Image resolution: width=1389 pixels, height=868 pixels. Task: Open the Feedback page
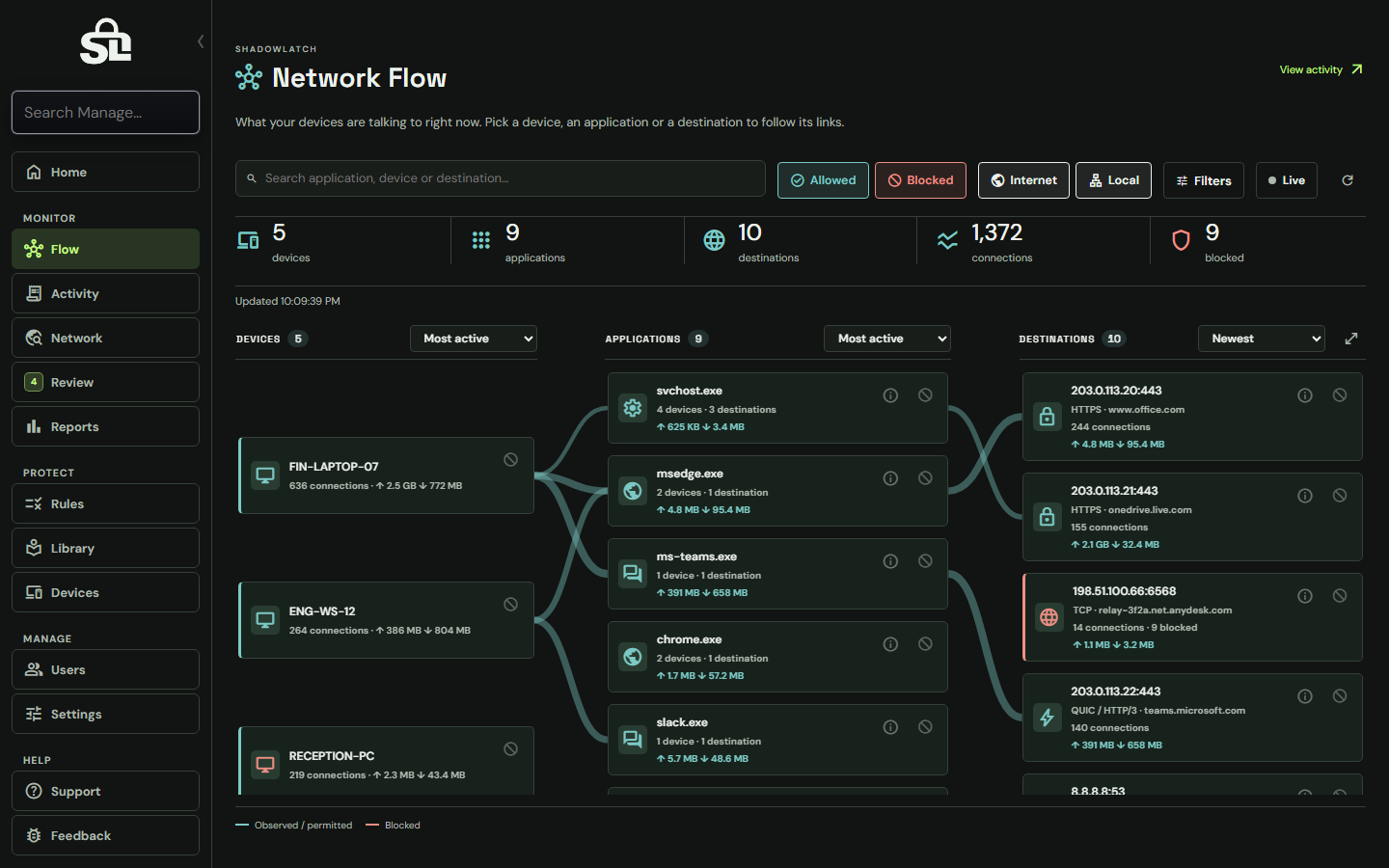point(105,835)
